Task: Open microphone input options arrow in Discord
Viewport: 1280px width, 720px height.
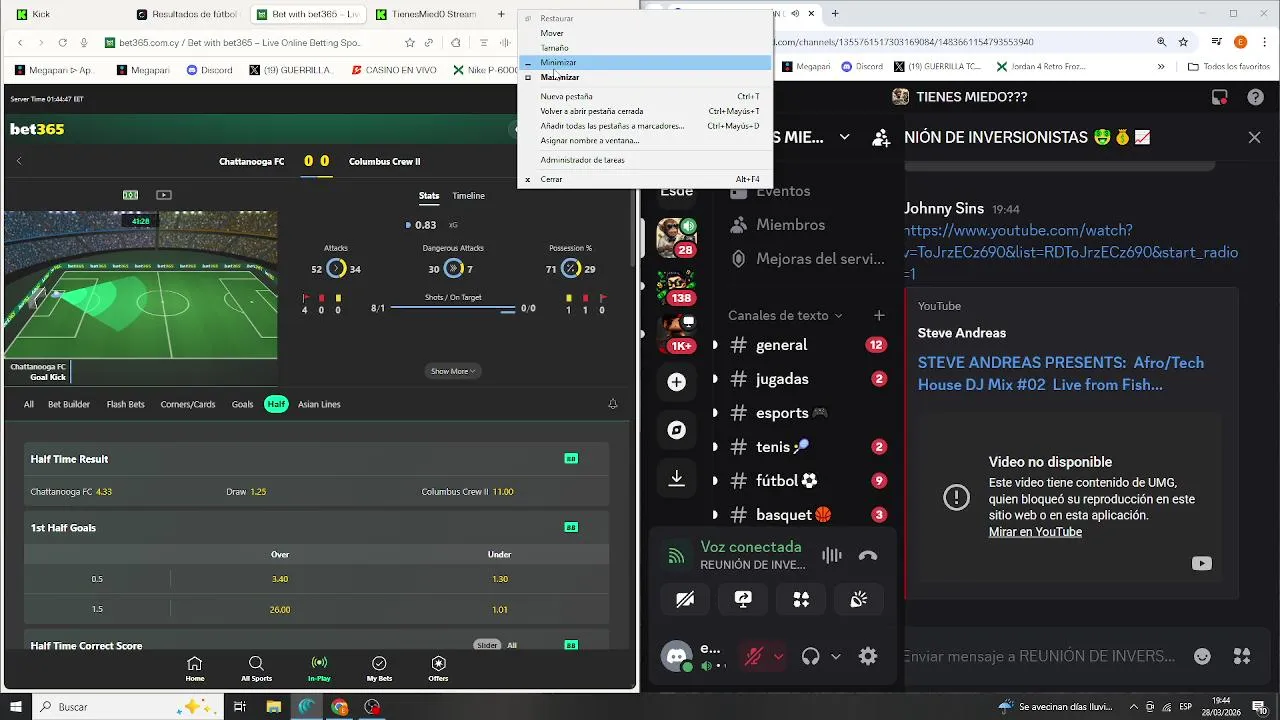Action: 778,657
